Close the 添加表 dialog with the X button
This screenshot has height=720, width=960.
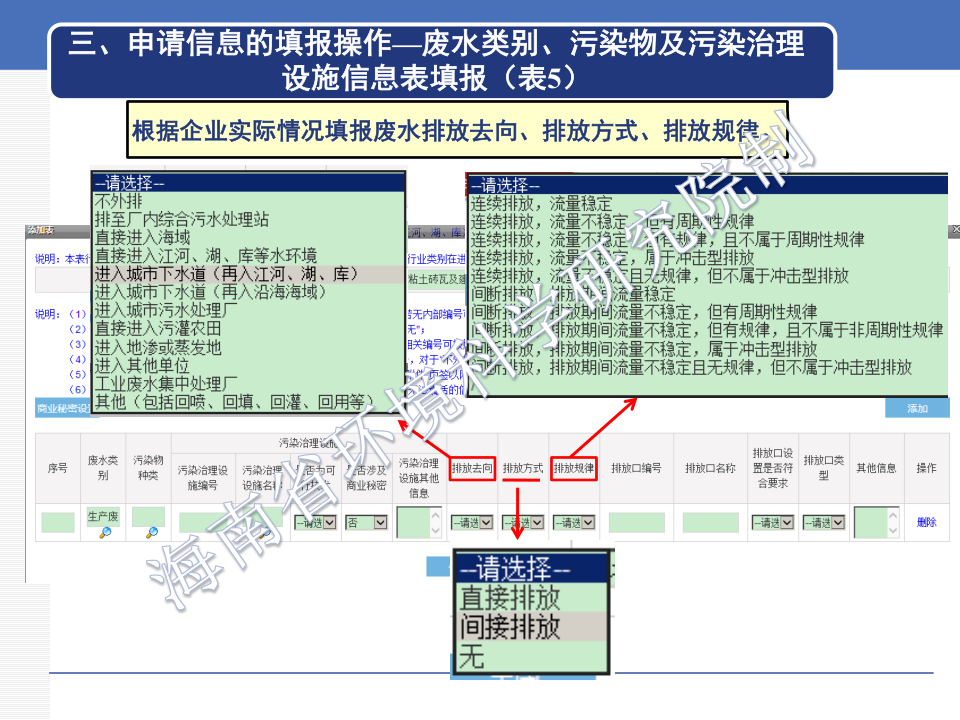coord(955,230)
